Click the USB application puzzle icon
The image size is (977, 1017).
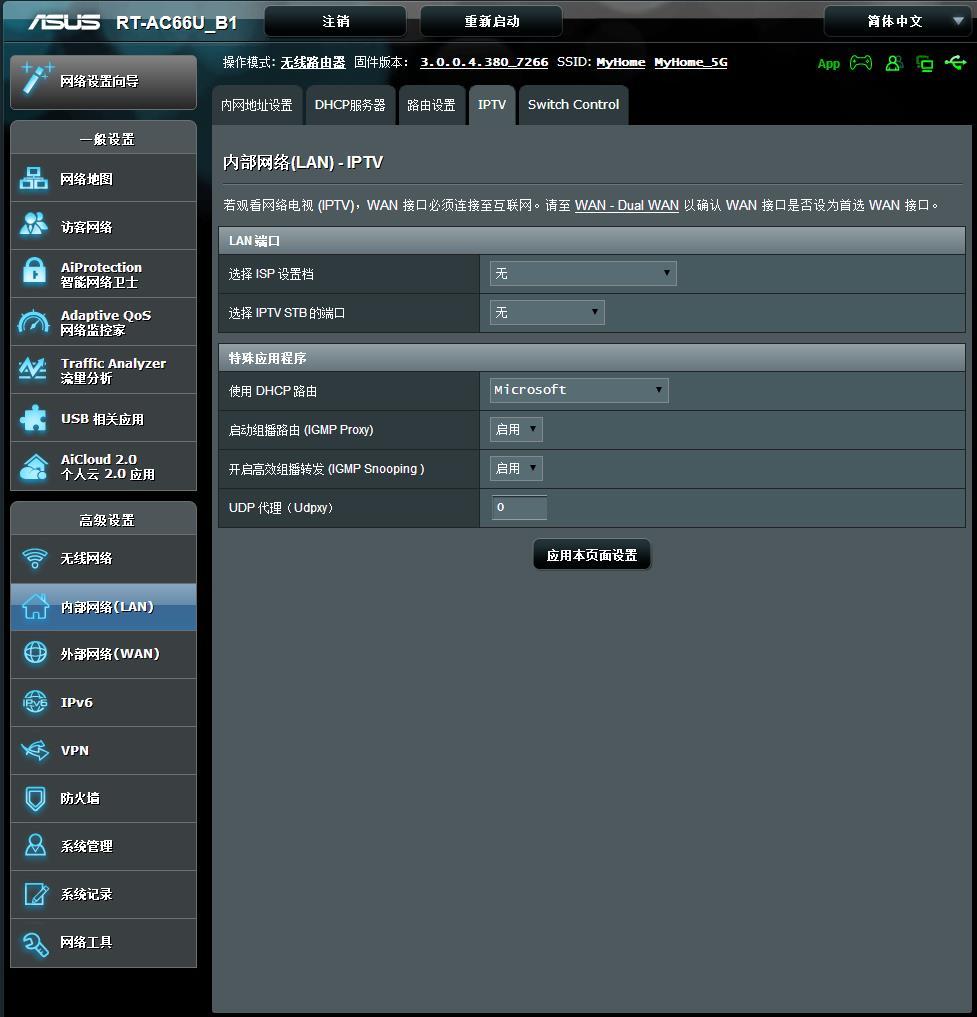point(34,419)
